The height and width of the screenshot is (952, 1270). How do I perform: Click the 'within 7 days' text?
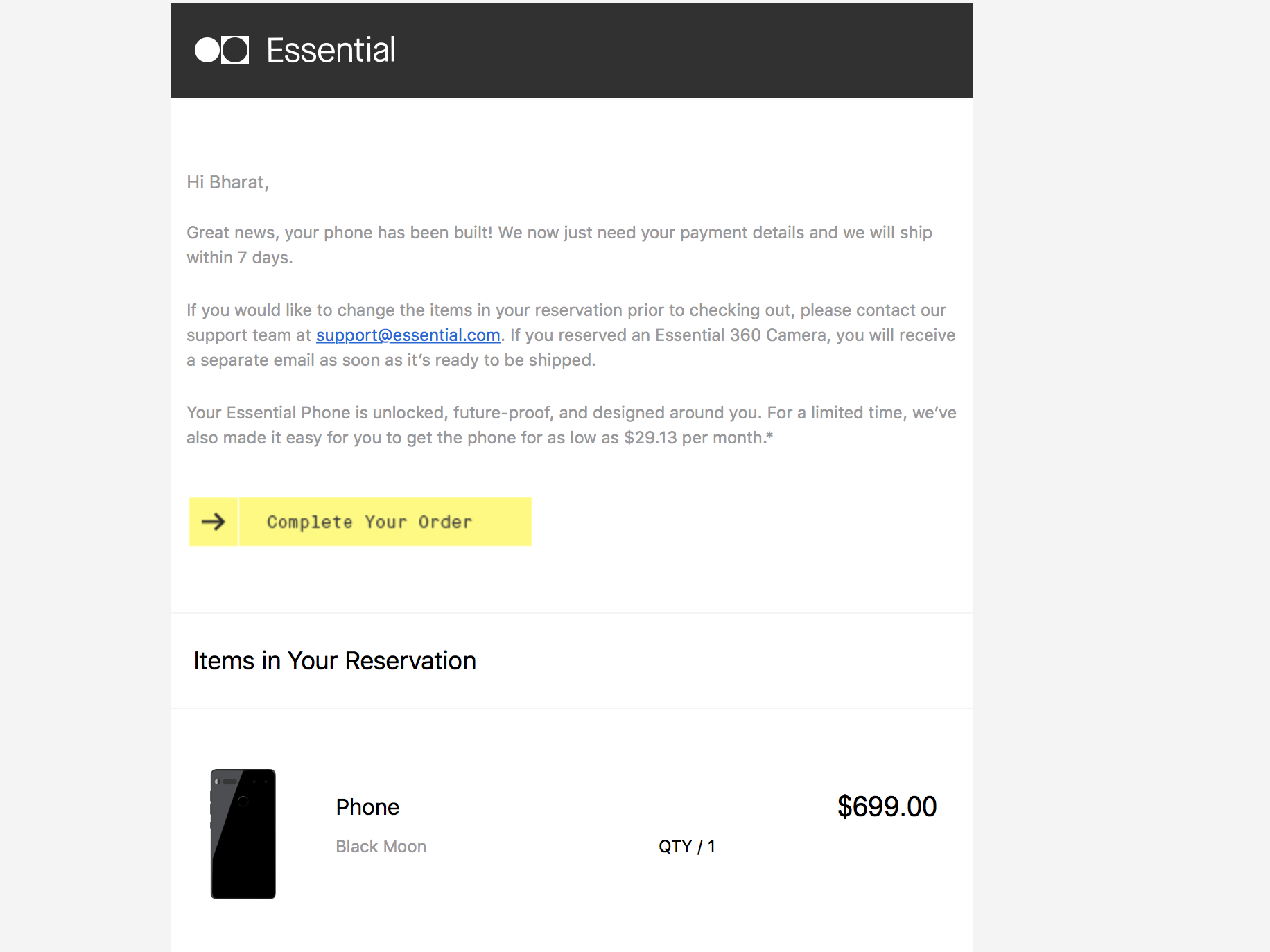click(240, 258)
